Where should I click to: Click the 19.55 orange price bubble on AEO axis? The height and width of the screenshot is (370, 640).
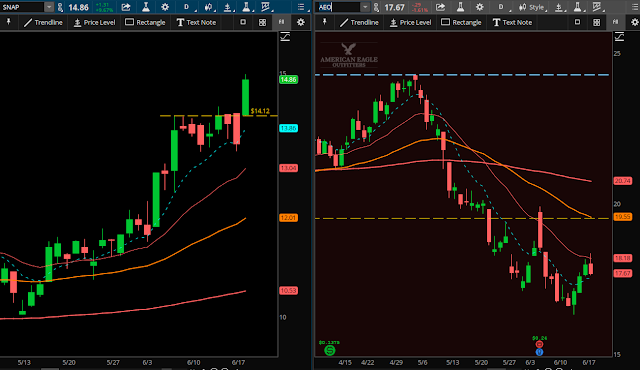[623, 217]
